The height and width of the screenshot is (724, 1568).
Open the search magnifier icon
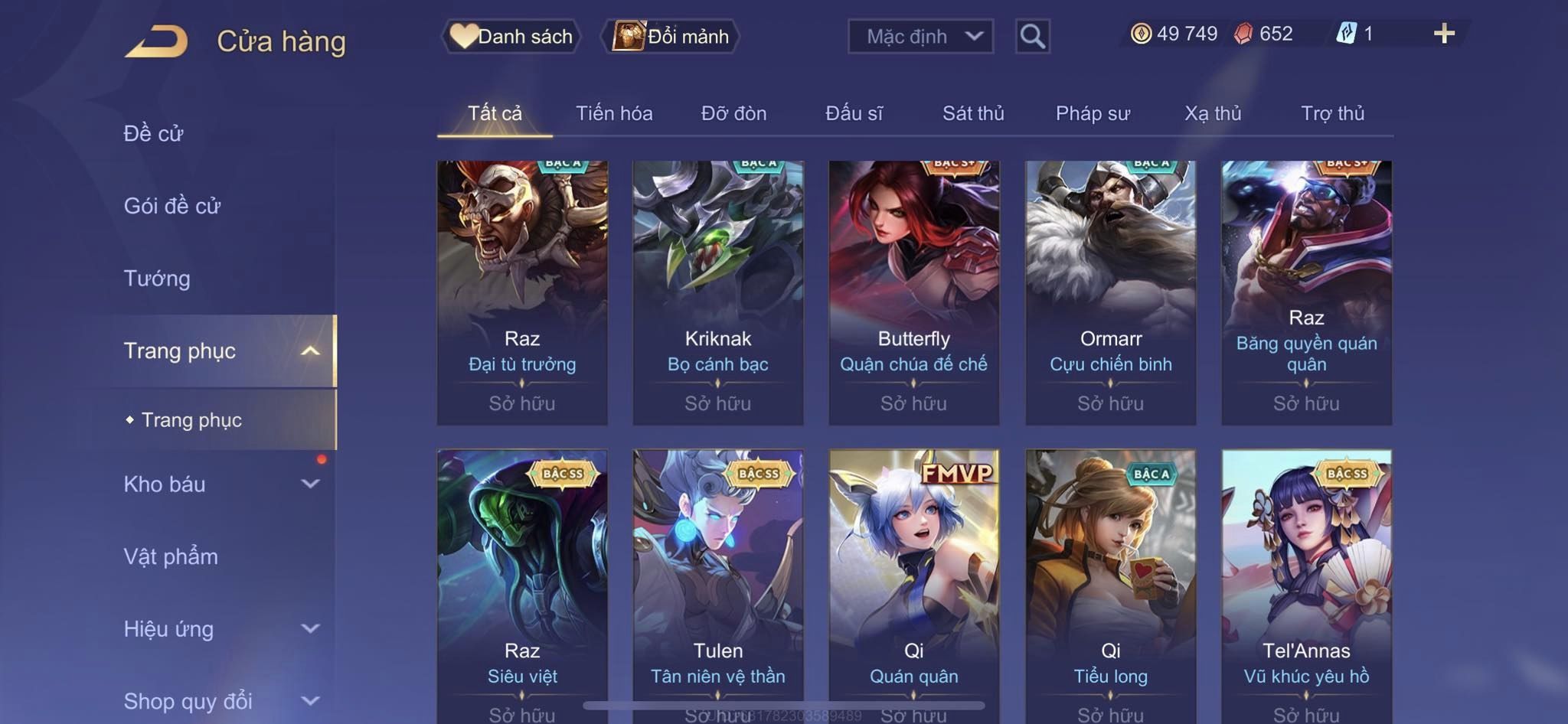pyautogui.click(x=1032, y=36)
